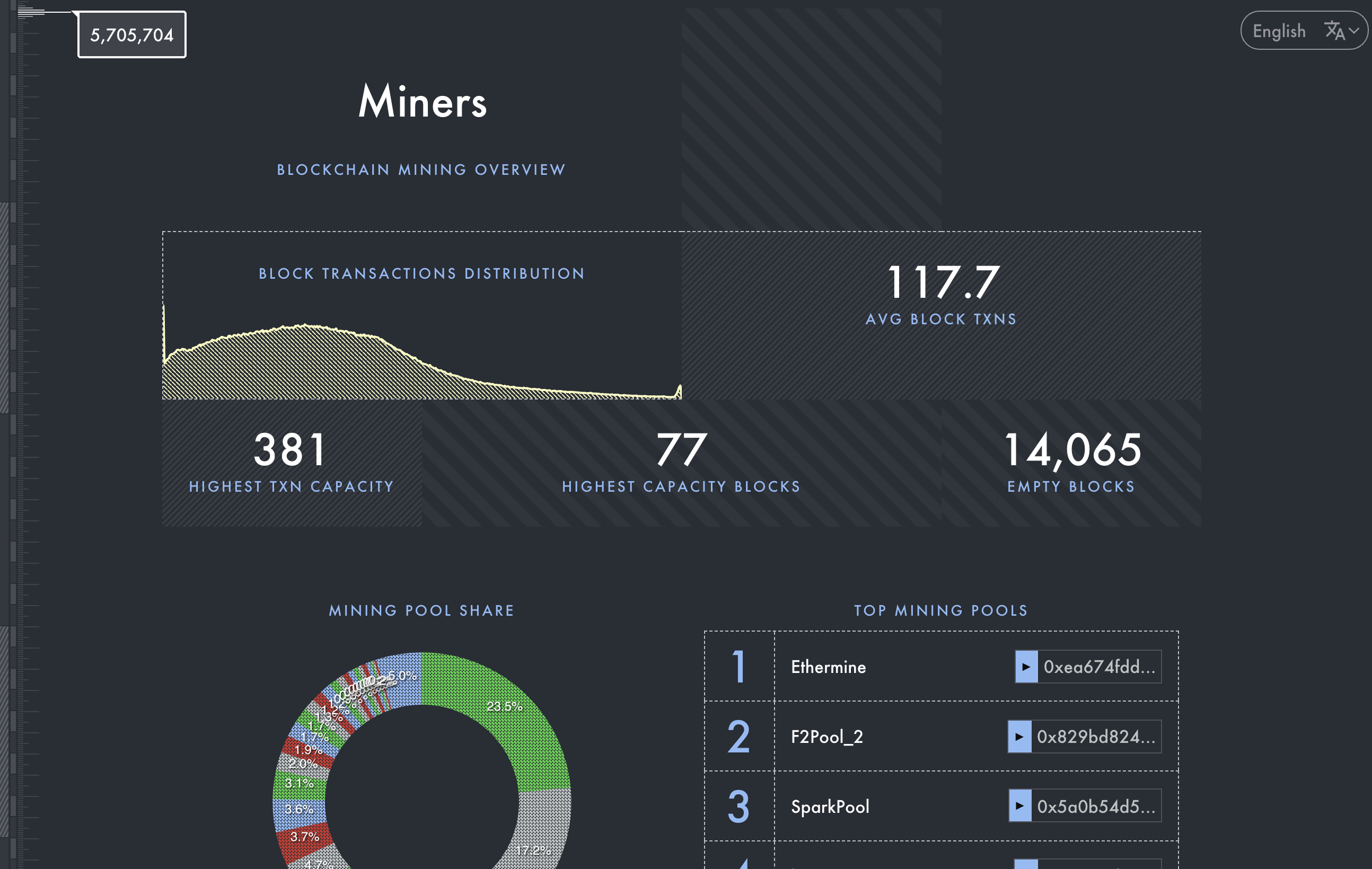This screenshot has height=869, width=1372.
Task: Select Ethermine in the Top Mining Pools list
Action: coord(828,667)
